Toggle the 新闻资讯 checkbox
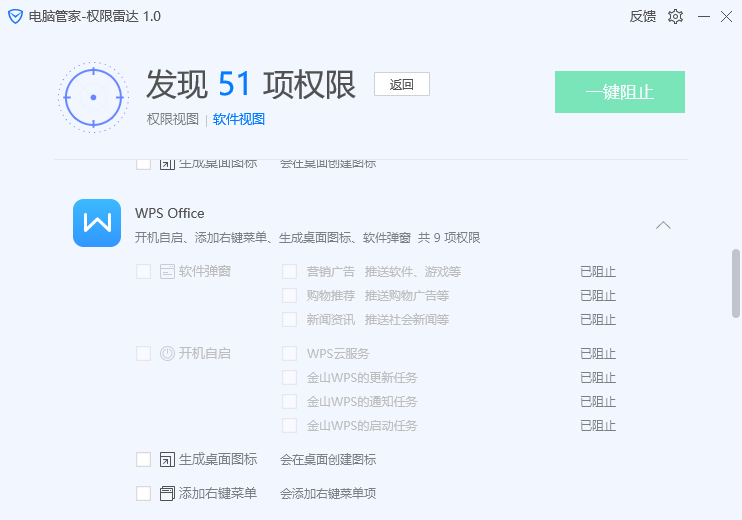 tap(290, 320)
